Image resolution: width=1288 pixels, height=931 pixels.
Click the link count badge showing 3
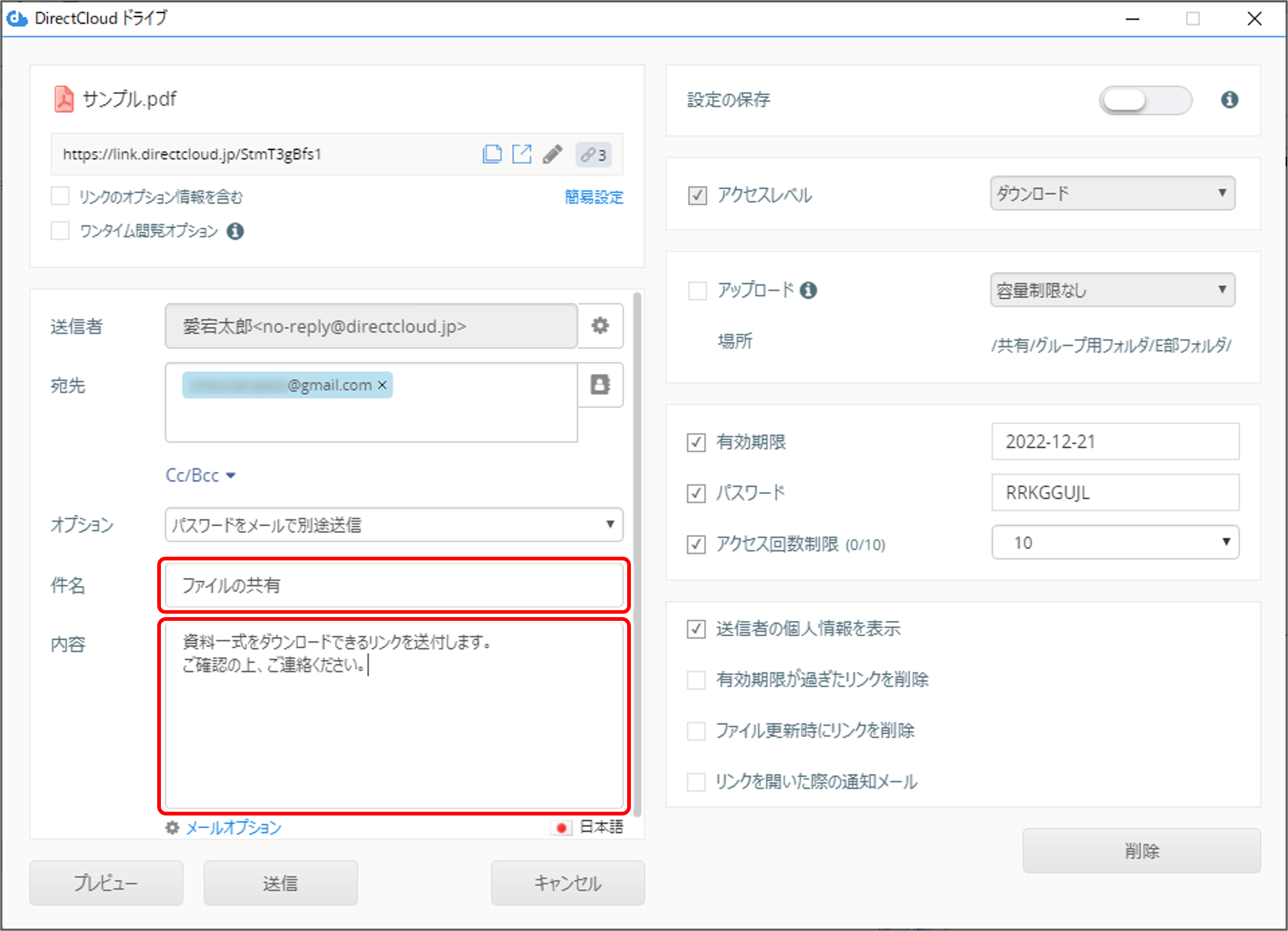(593, 155)
